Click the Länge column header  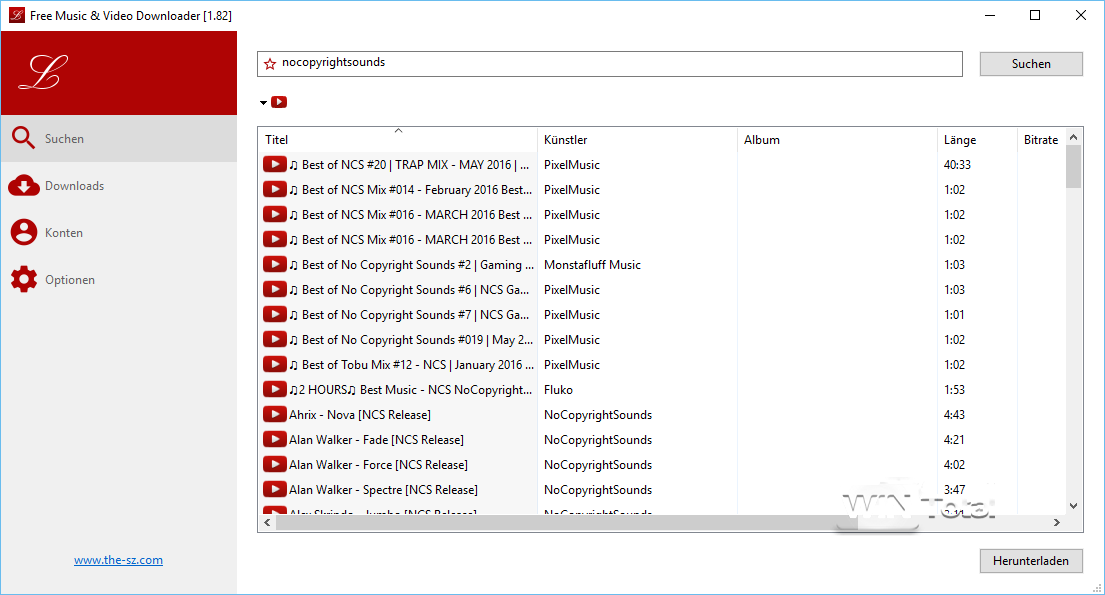tap(977, 140)
